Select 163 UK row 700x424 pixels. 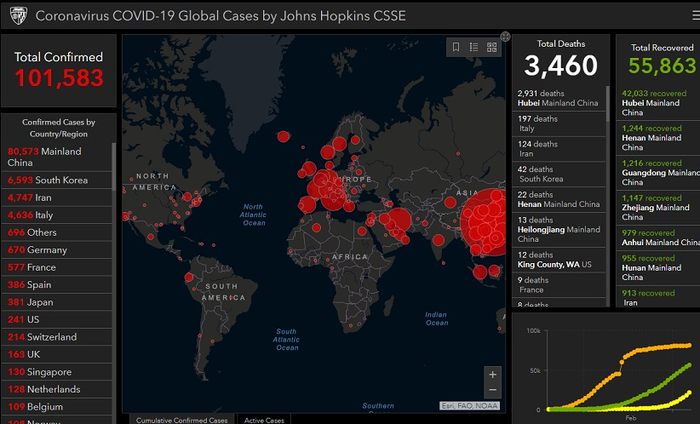[56, 354]
